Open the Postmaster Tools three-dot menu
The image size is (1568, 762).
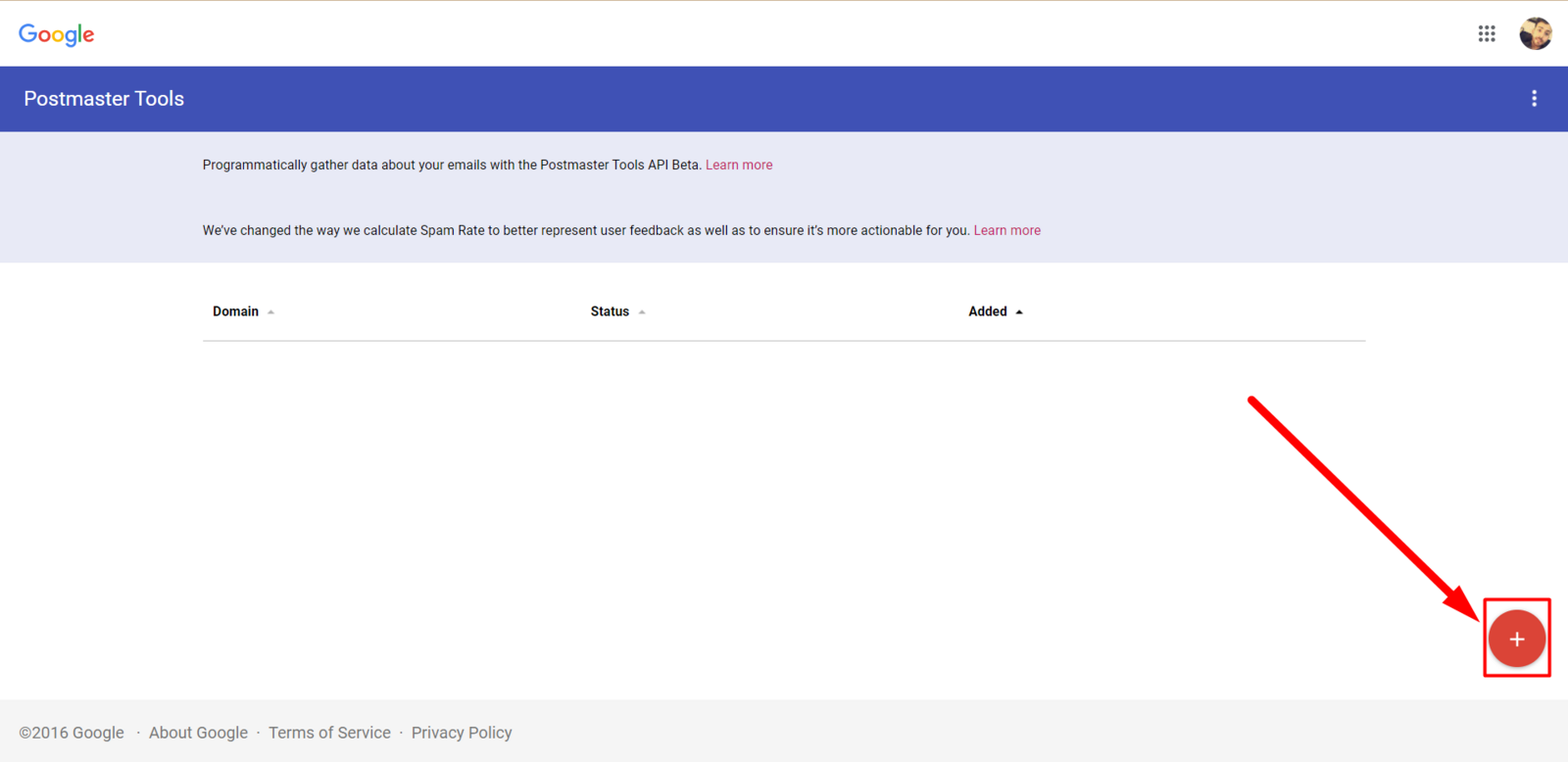(x=1534, y=98)
